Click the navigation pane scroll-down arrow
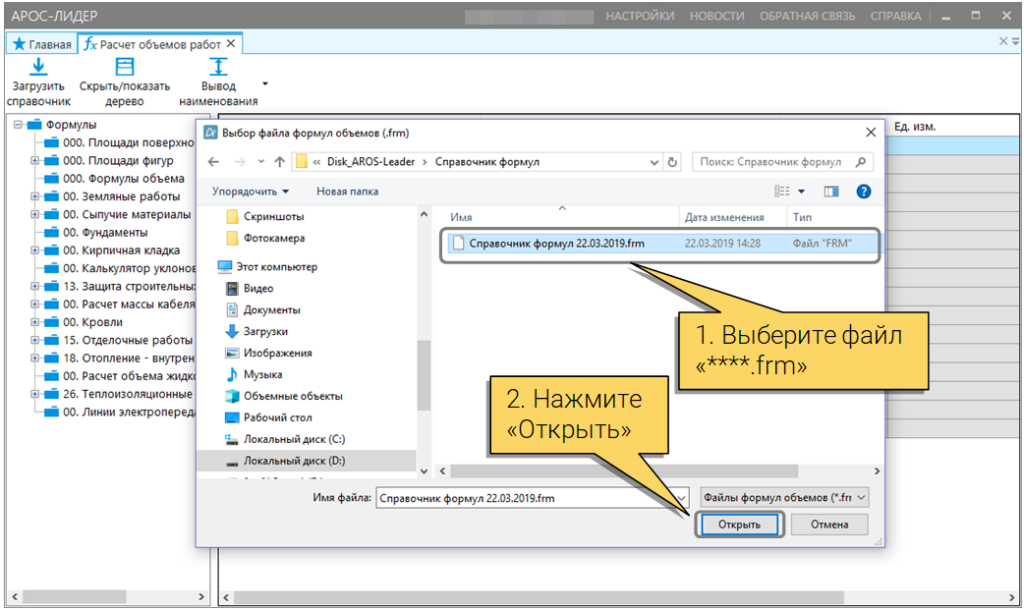 [x=424, y=471]
